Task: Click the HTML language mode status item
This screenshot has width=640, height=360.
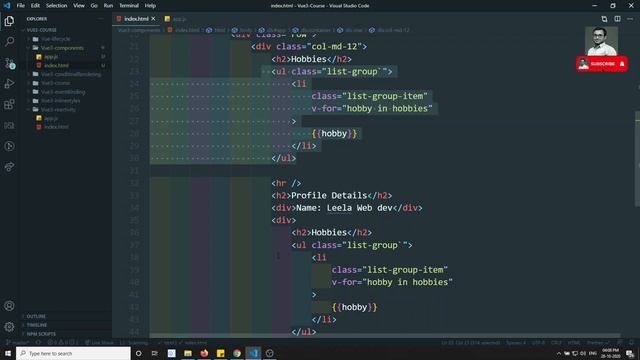Action: [573, 343]
